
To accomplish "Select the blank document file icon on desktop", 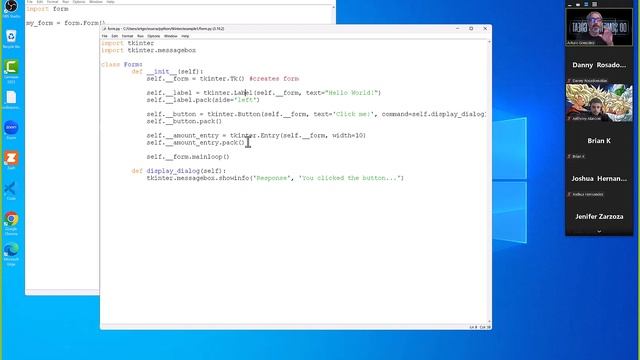I will (x=11, y=100).
